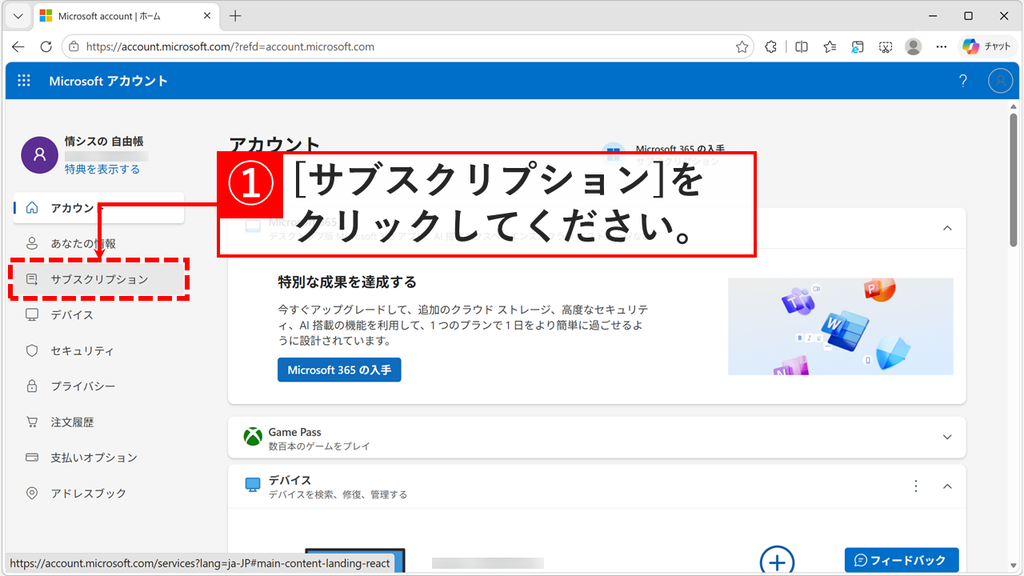Click the 特典を表示する link
The height and width of the screenshot is (576, 1024).
click(x=102, y=169)
